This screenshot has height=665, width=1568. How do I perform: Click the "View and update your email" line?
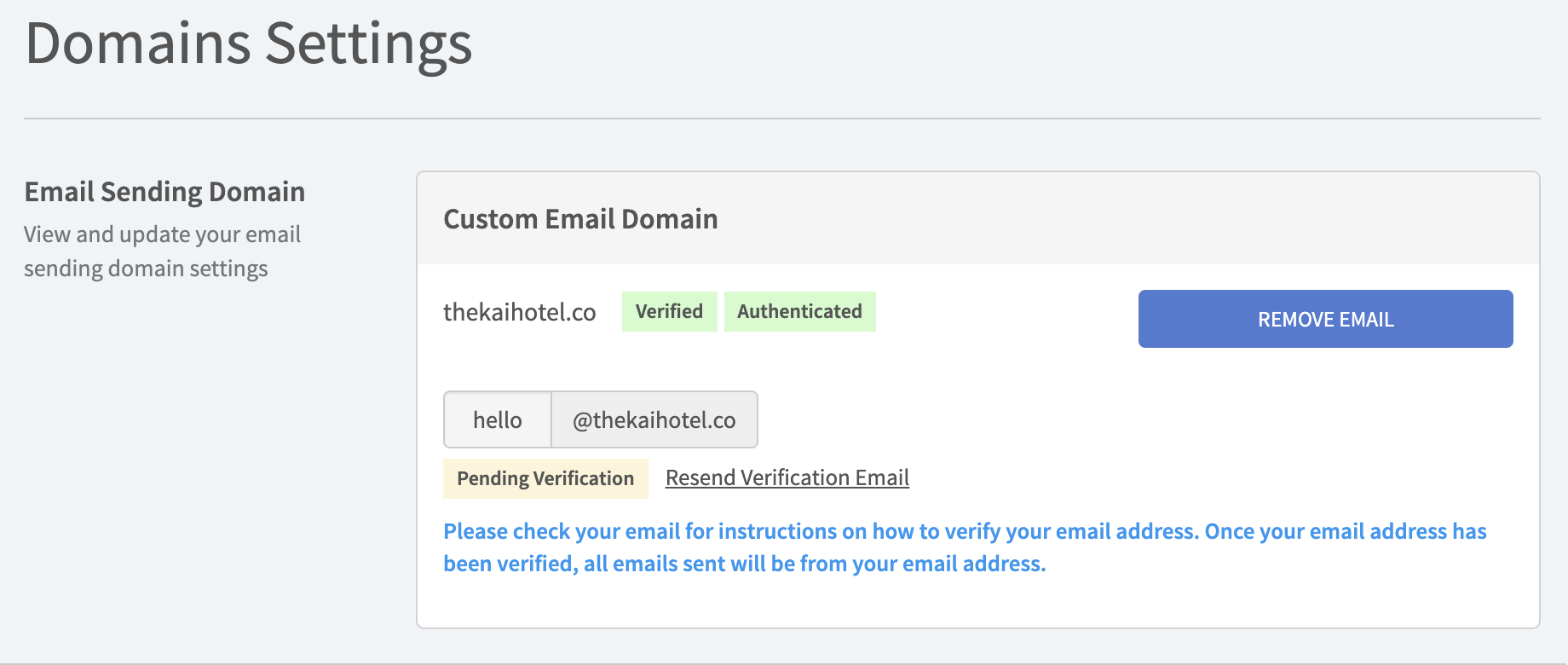tap(162, 234)
